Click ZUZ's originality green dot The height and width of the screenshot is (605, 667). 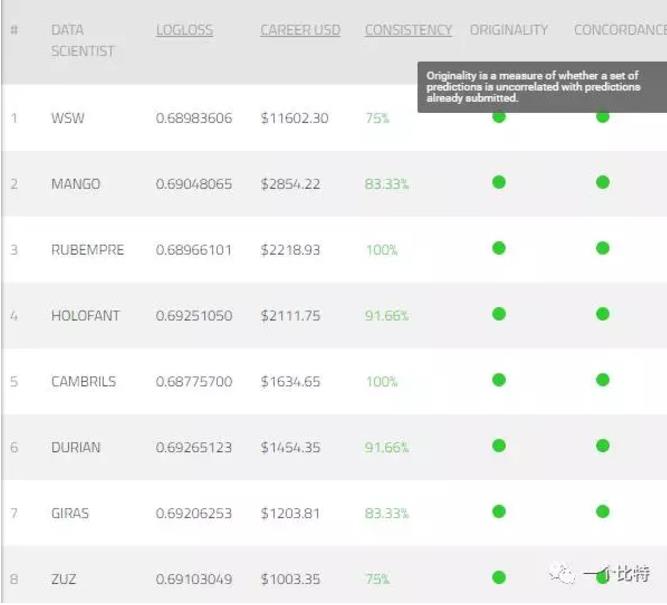(x=499, y=577)
